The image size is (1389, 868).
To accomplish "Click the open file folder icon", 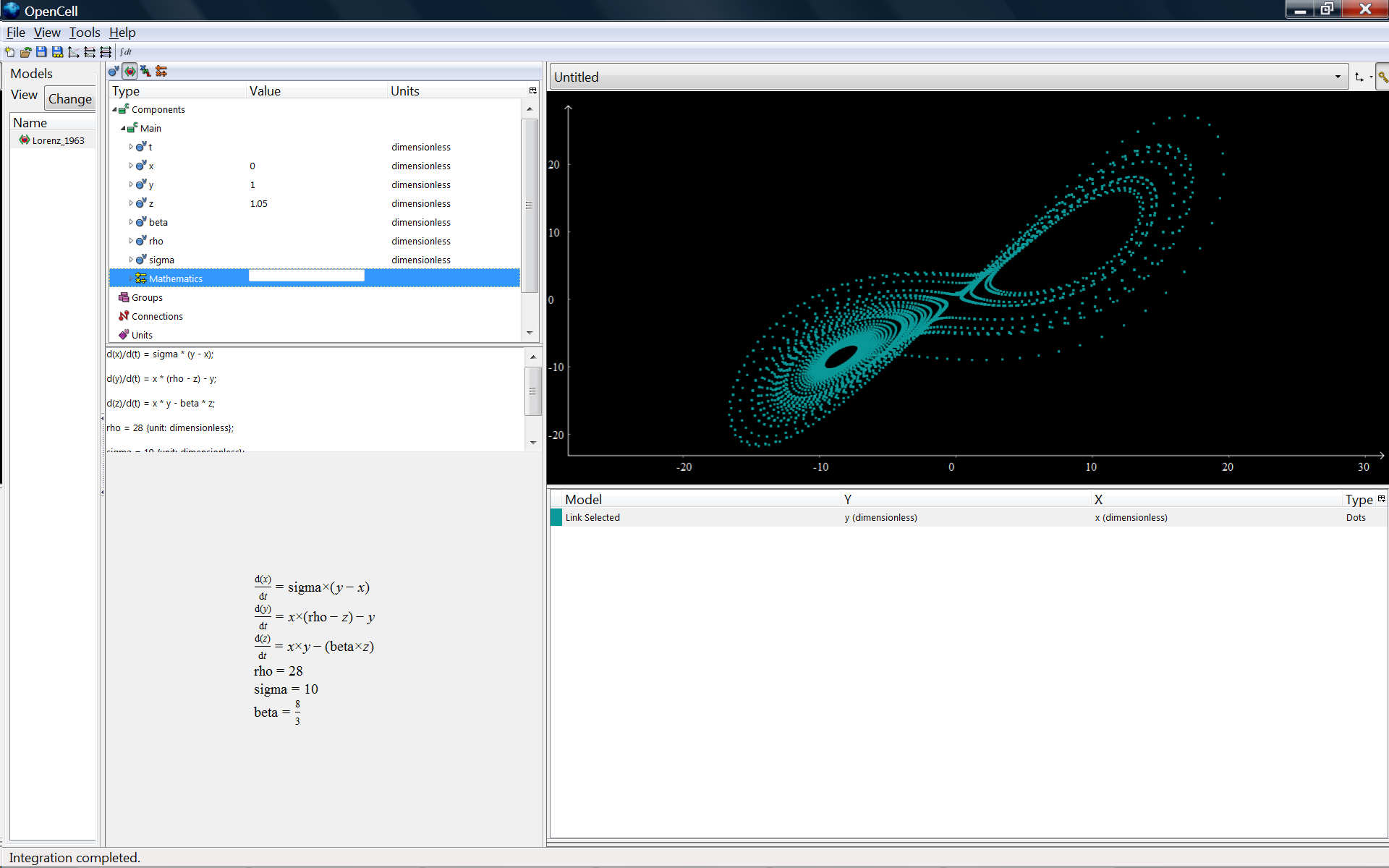I will (25, 52).
